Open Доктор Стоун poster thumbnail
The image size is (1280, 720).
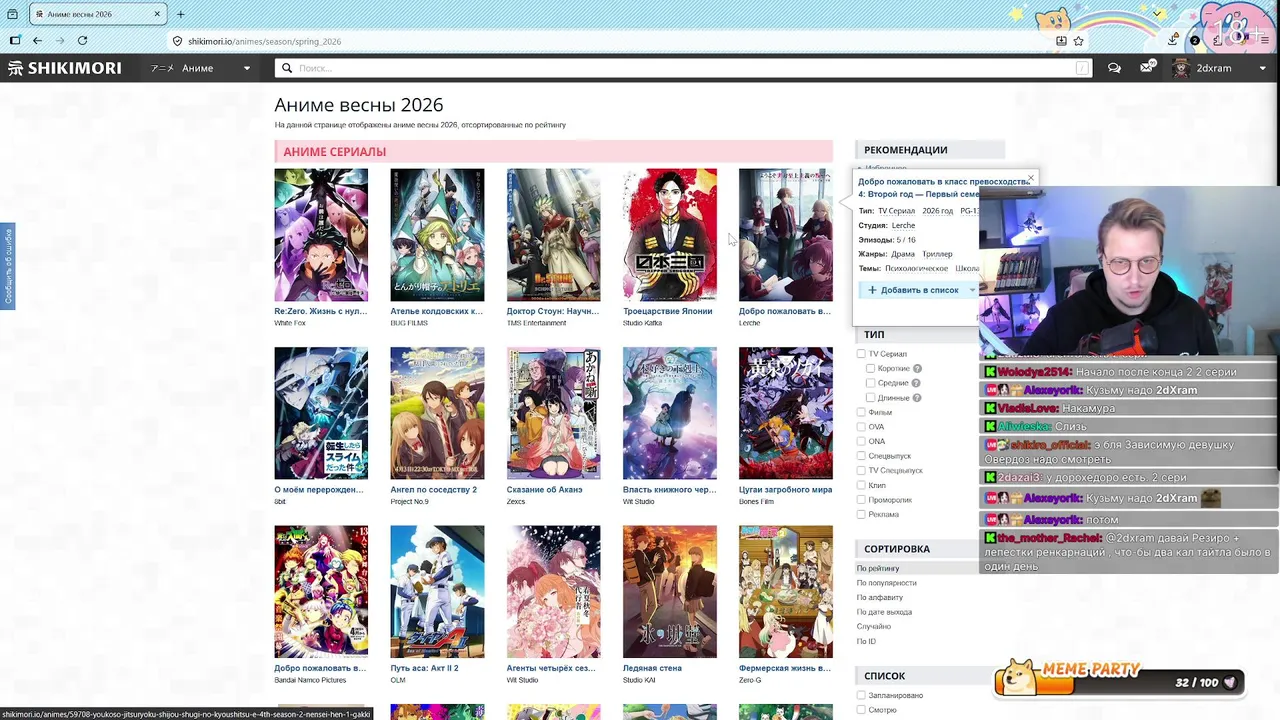tap(553, 235)
